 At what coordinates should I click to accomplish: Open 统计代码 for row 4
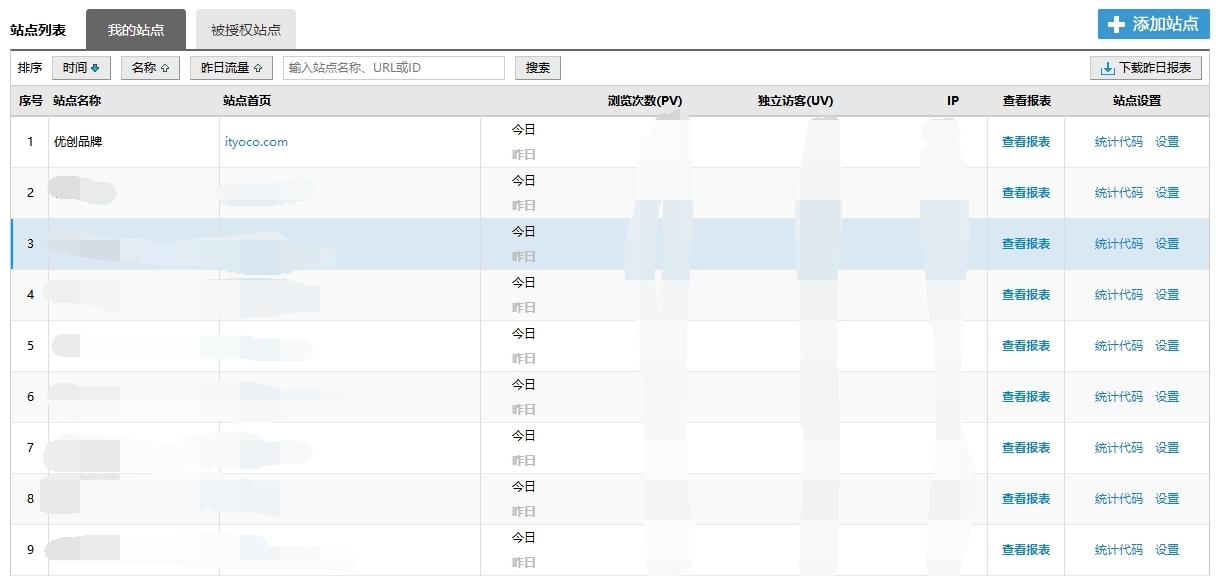click(1119, 295)
